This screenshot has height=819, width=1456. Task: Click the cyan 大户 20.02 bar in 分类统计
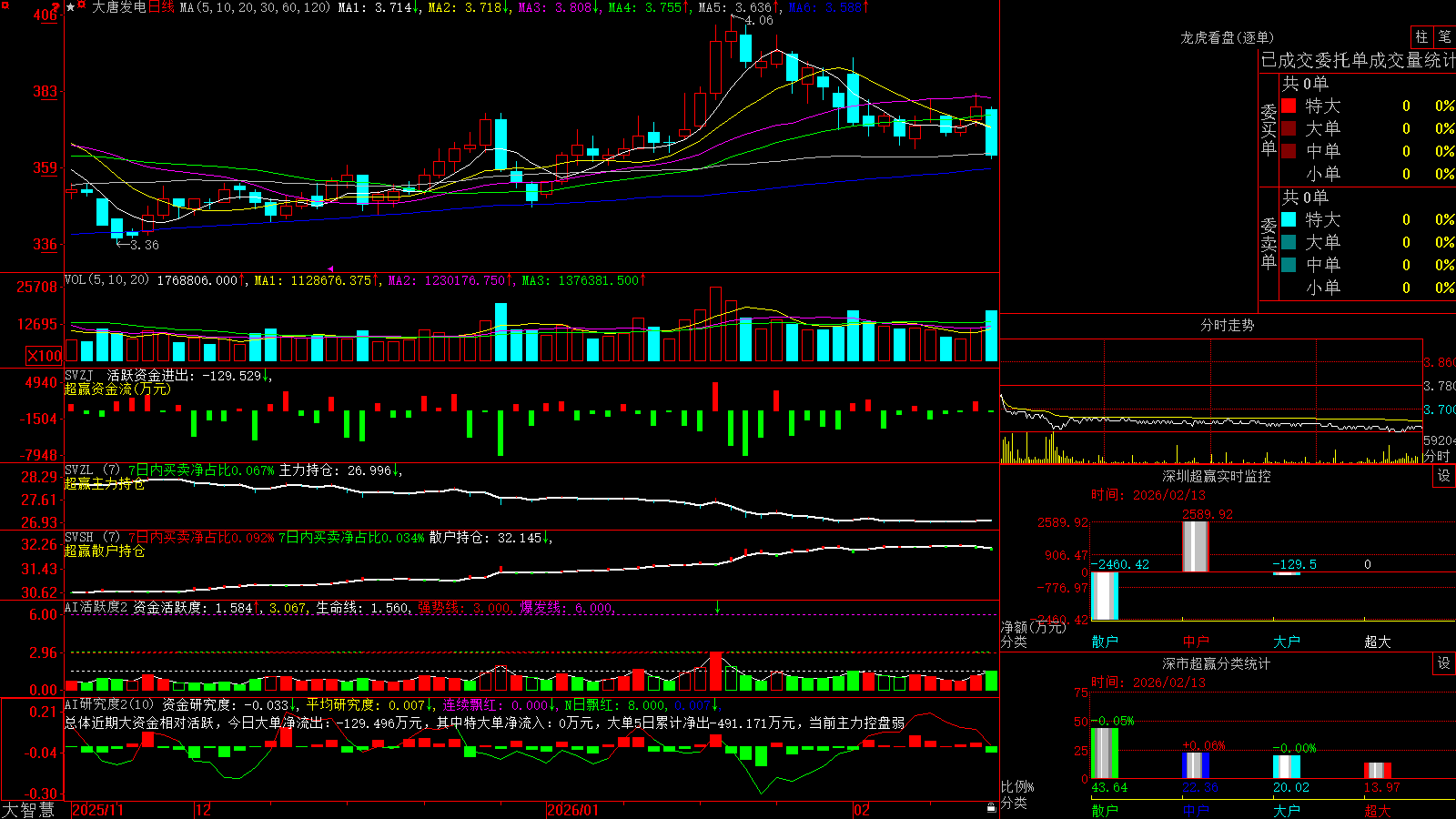pos(1287,767)
